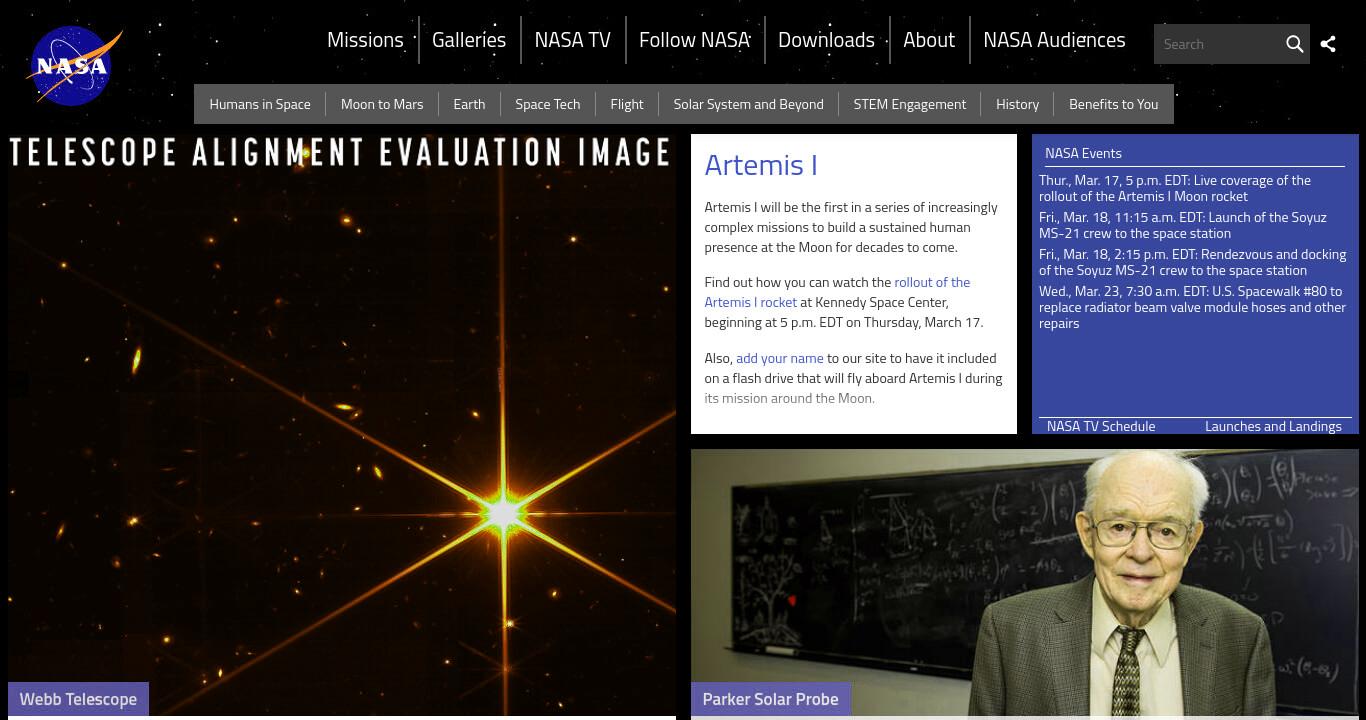Select Solar System and Beyond topic
1366x720 pixels.
pyautogui.click(x=748, y=104)
